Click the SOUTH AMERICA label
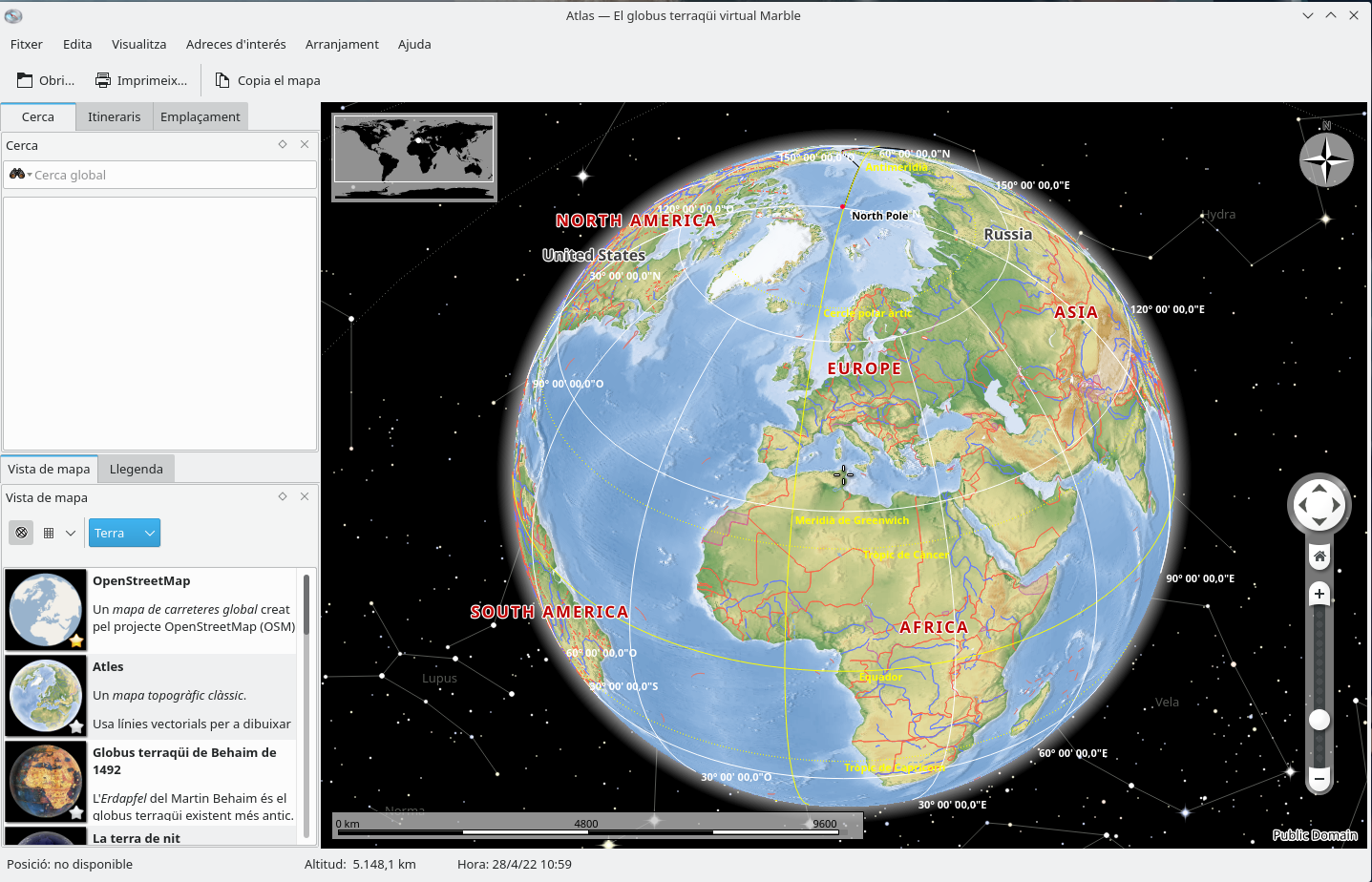 tap(549, 612)
